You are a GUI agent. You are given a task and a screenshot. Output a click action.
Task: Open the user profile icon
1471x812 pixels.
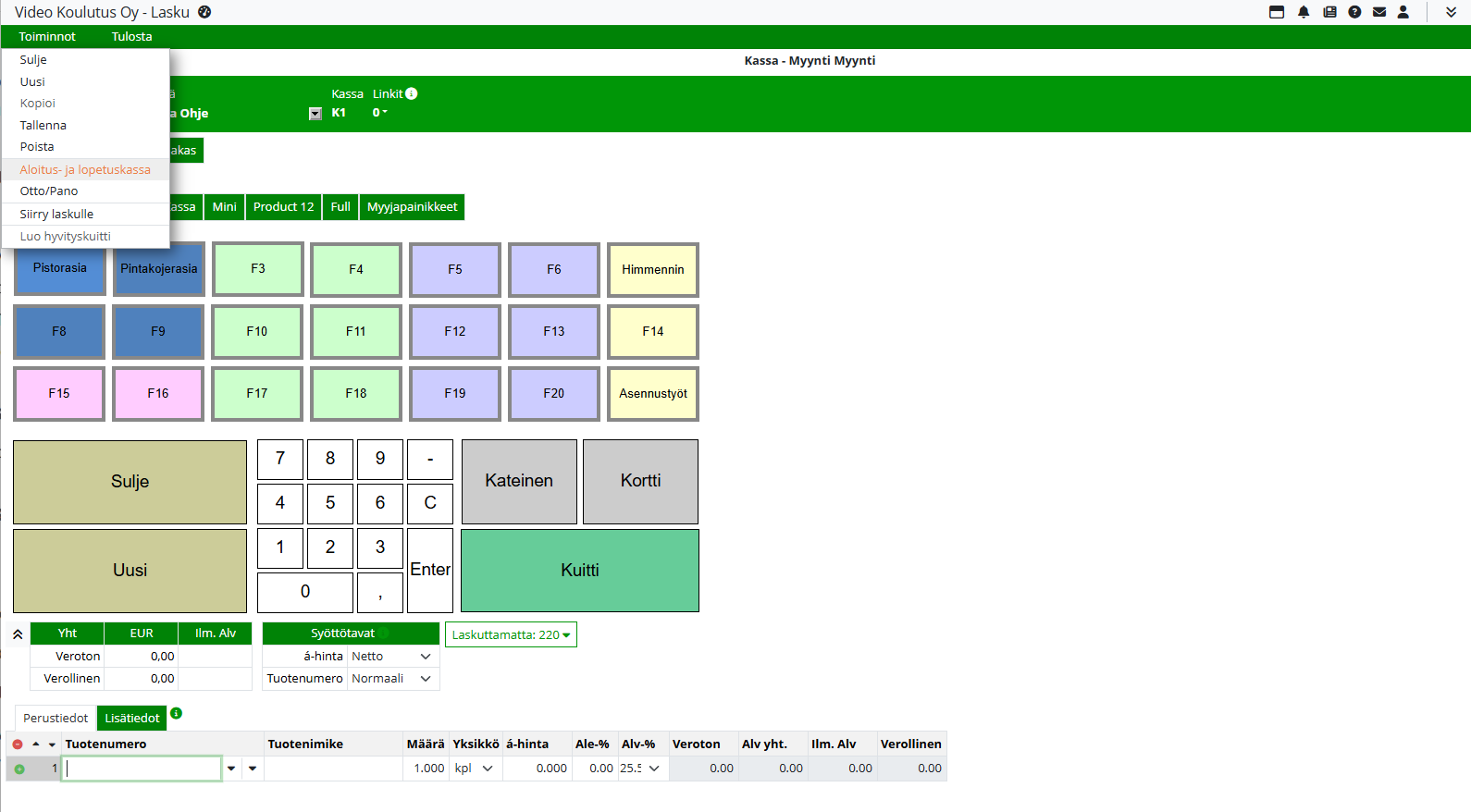pyautogui.click(x=1403, y=12)
